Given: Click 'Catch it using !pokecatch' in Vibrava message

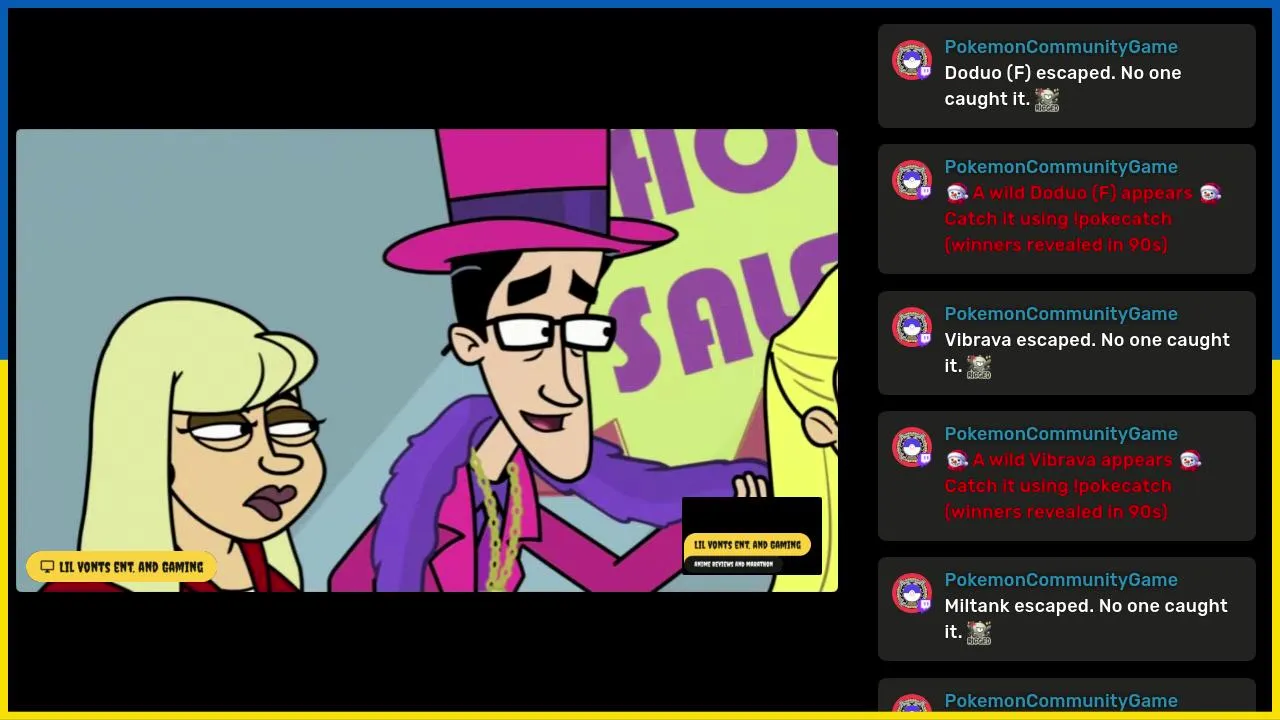Looking at the screenshot, I should pyautogui.click(x=1058, y=486).
